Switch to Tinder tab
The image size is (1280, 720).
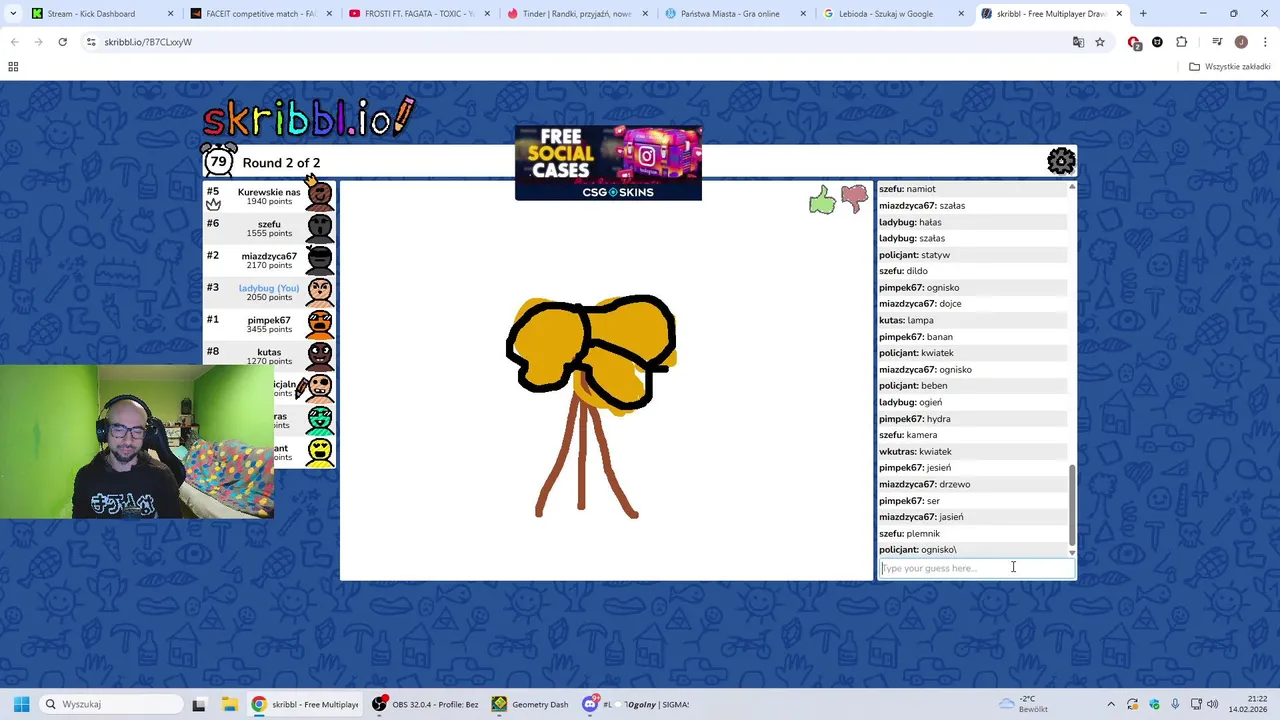point(578,14)
